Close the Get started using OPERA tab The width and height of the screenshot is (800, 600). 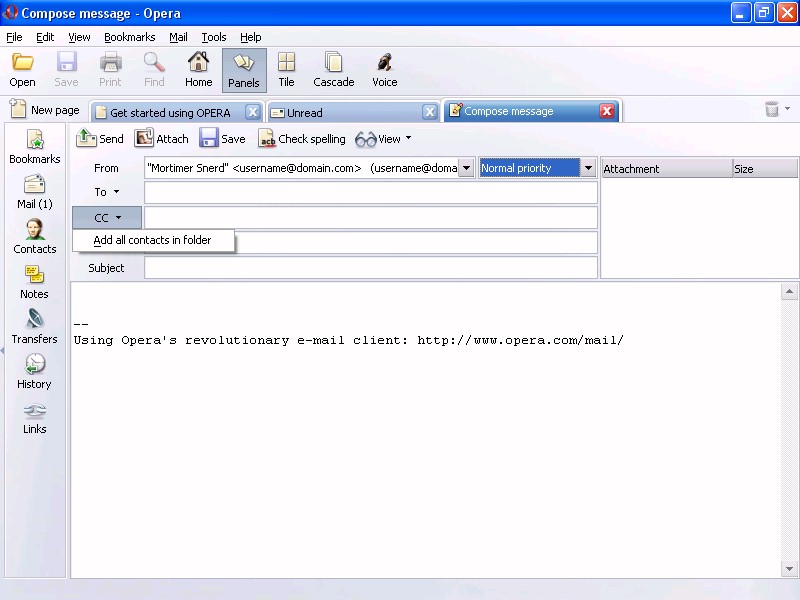[x=253, y=112]
